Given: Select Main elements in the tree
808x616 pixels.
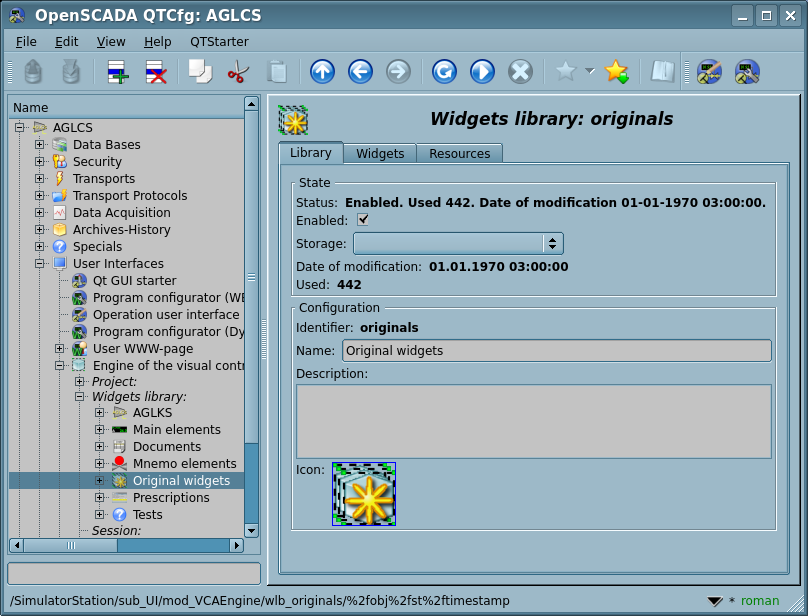Looking at the screenshot, I should pos(176,430).
